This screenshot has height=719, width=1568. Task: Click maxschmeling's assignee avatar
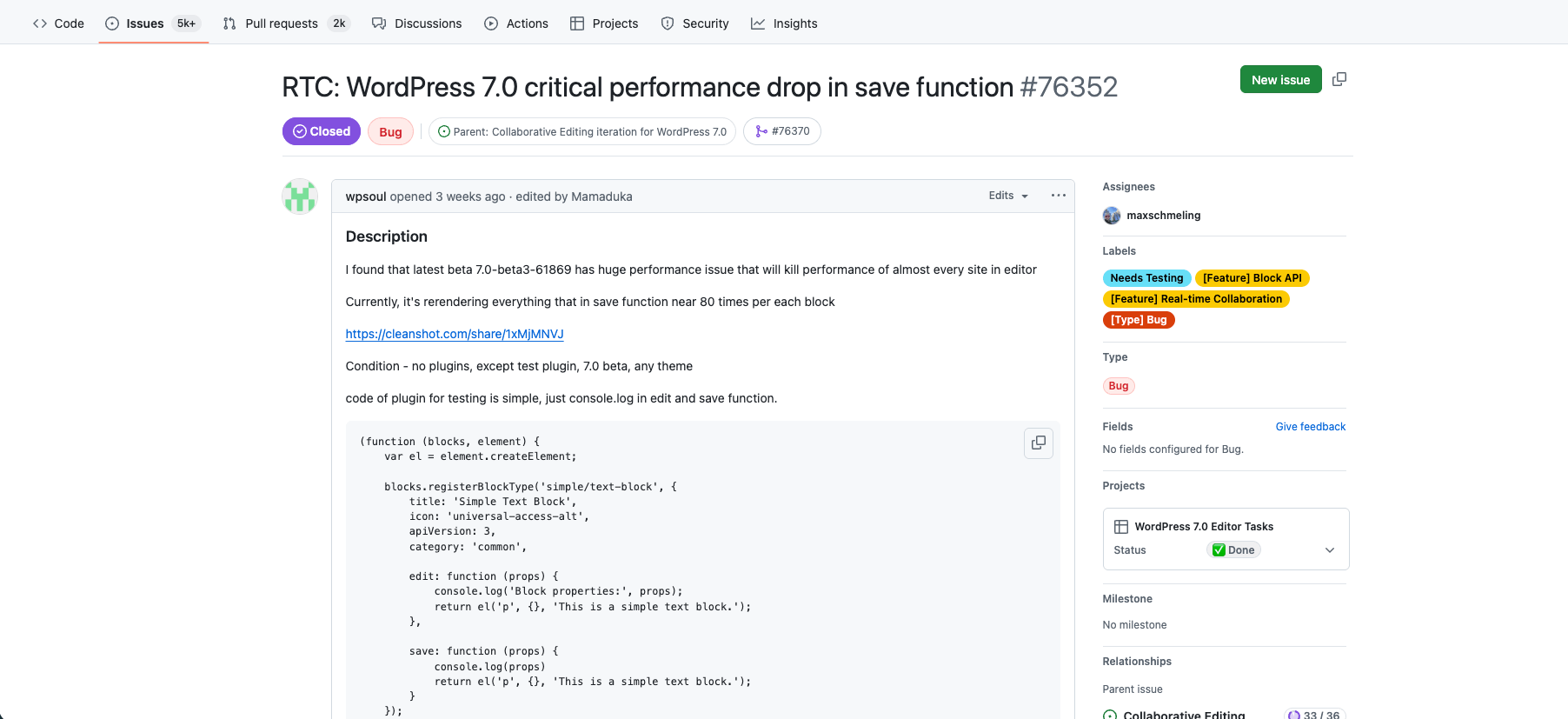pos(1111,215)
